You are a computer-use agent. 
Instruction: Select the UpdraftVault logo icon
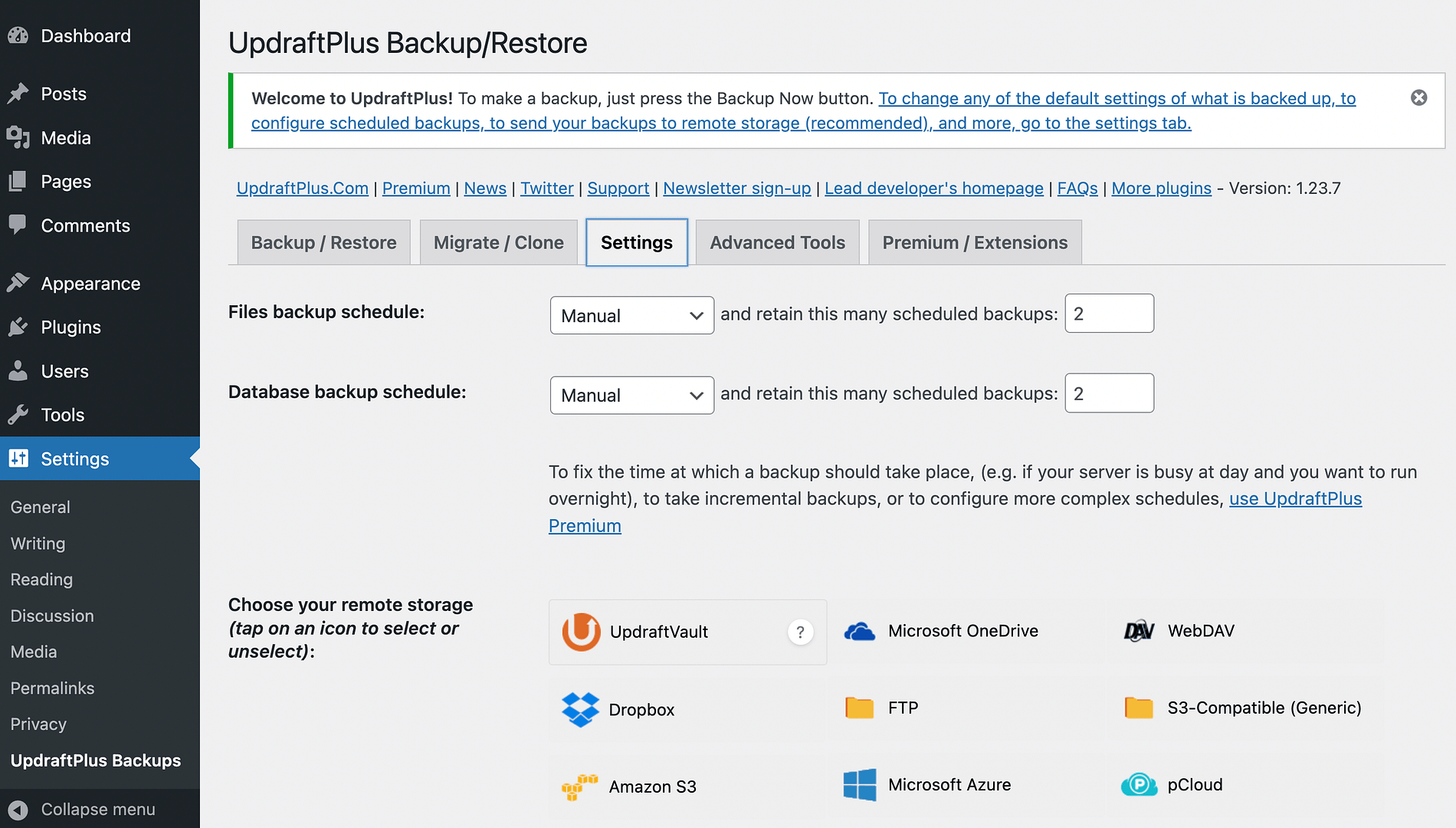(x=582, y=632)
